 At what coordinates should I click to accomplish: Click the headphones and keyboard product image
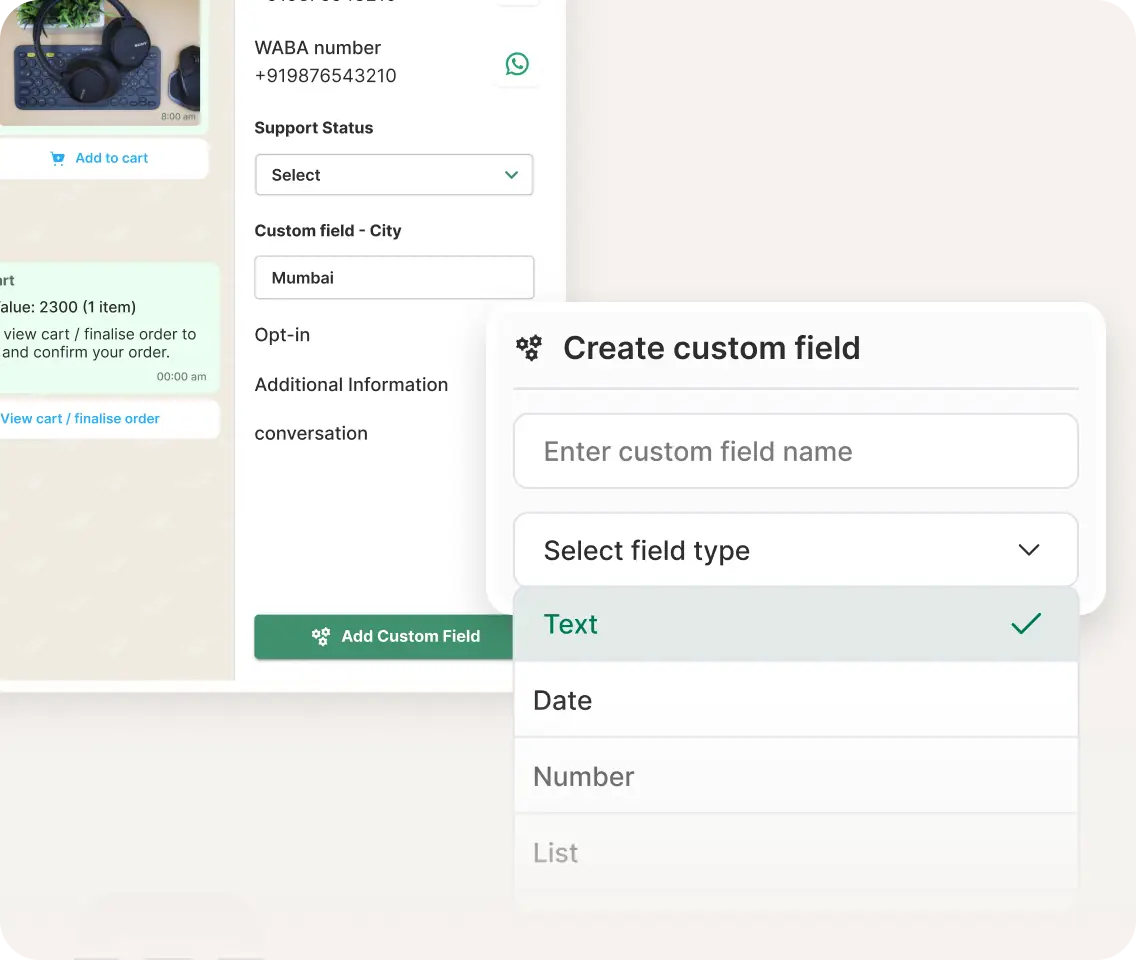pyautogui.click(x=100, y=60)
